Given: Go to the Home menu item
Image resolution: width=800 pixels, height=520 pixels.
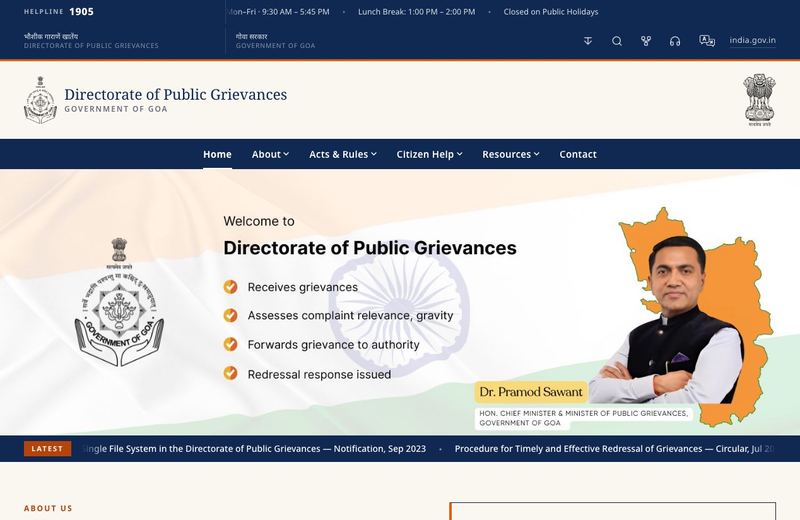Looking at the screenshot, I should [x=217, y=154].
